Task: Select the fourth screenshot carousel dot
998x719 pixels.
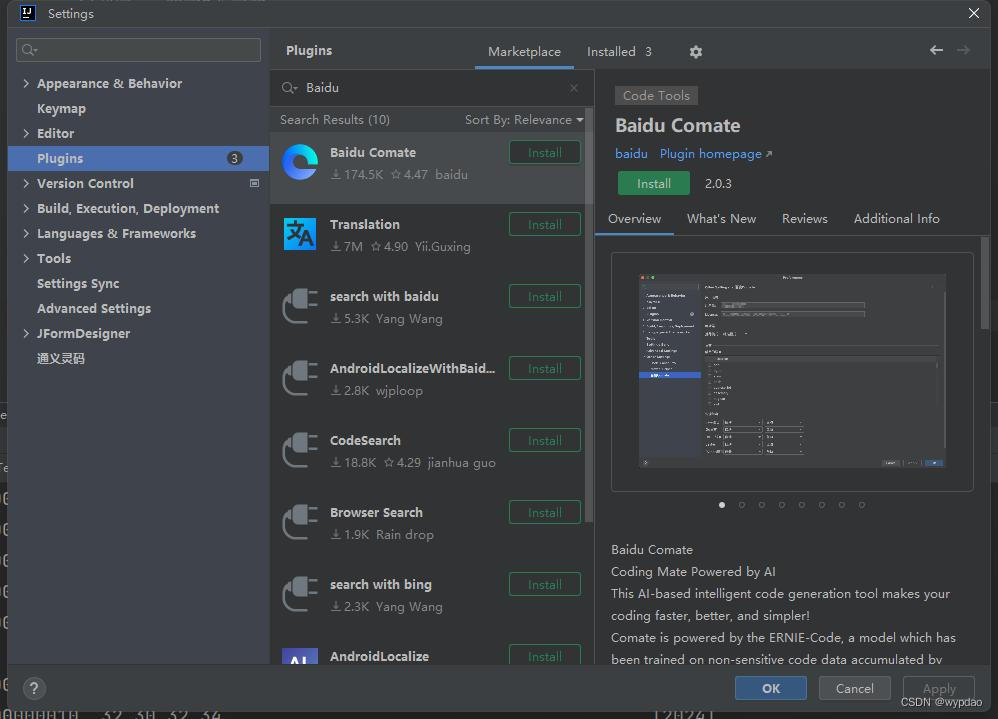Action: (782, 505)
